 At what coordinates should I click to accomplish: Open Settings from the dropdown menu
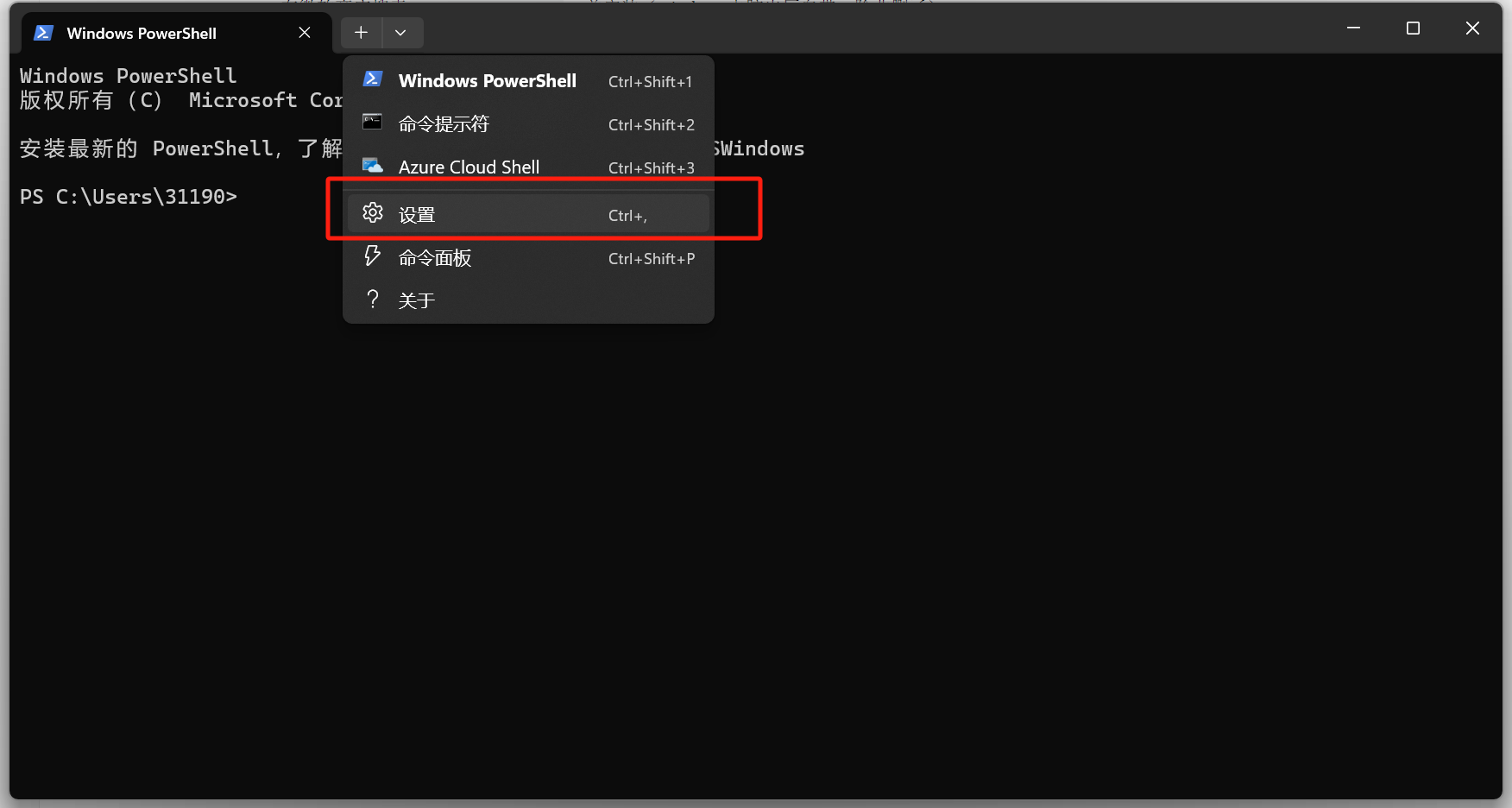528,214
